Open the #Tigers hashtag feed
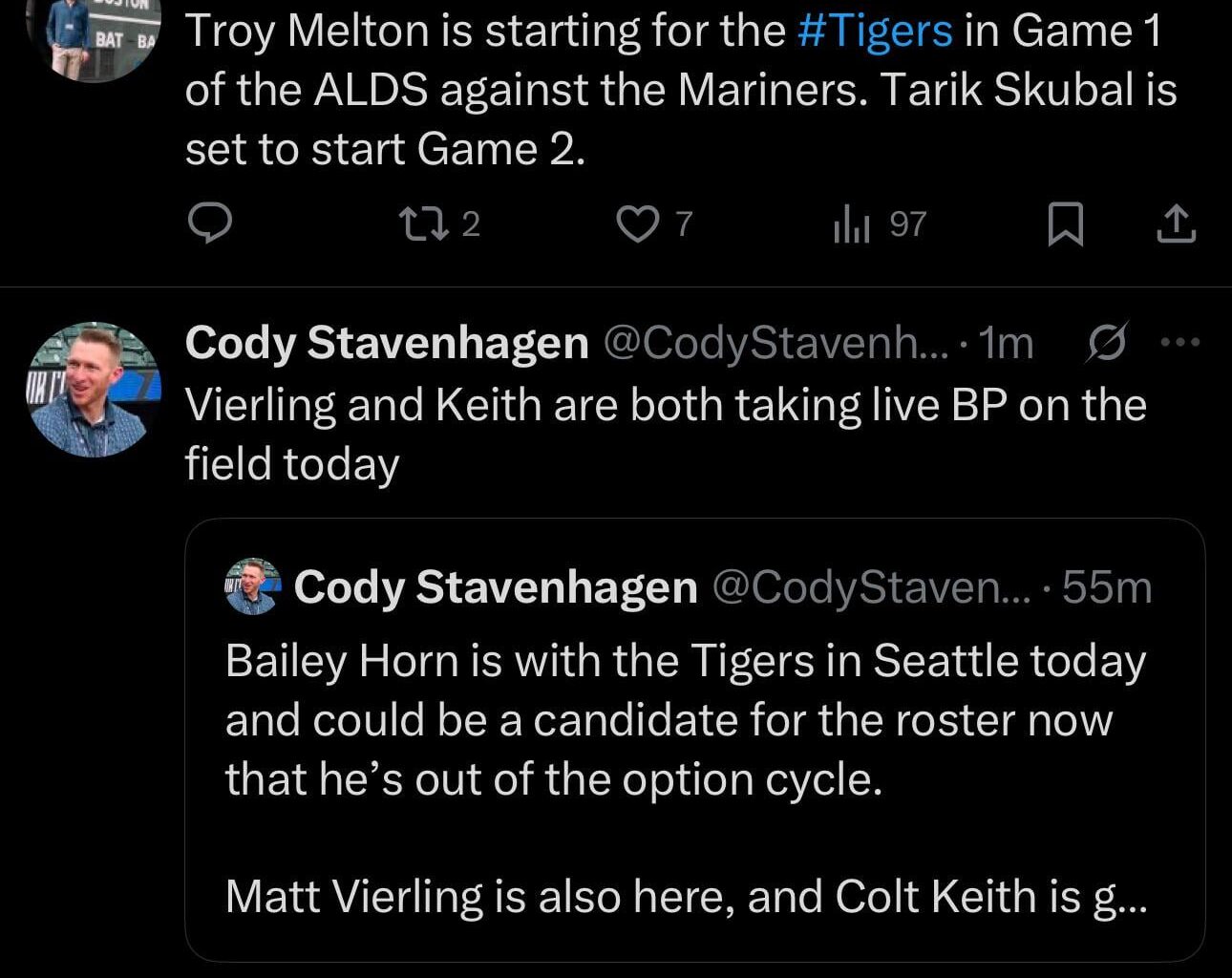 click(x=874, y=30)
